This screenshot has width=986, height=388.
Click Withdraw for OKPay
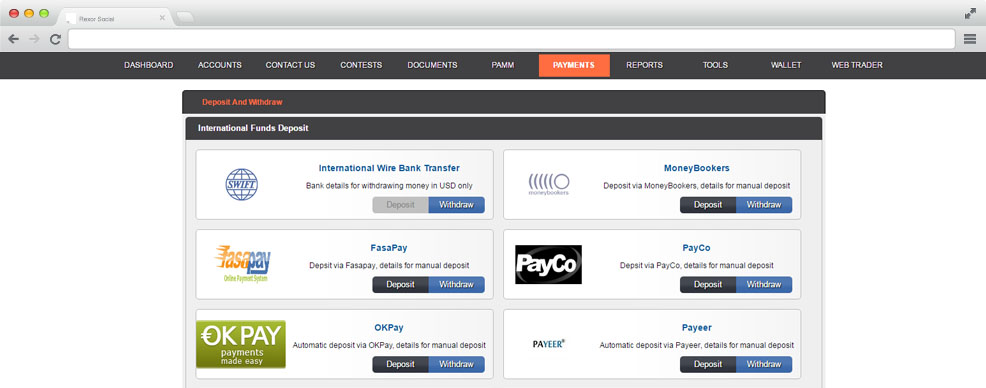[x=457, y=365]
